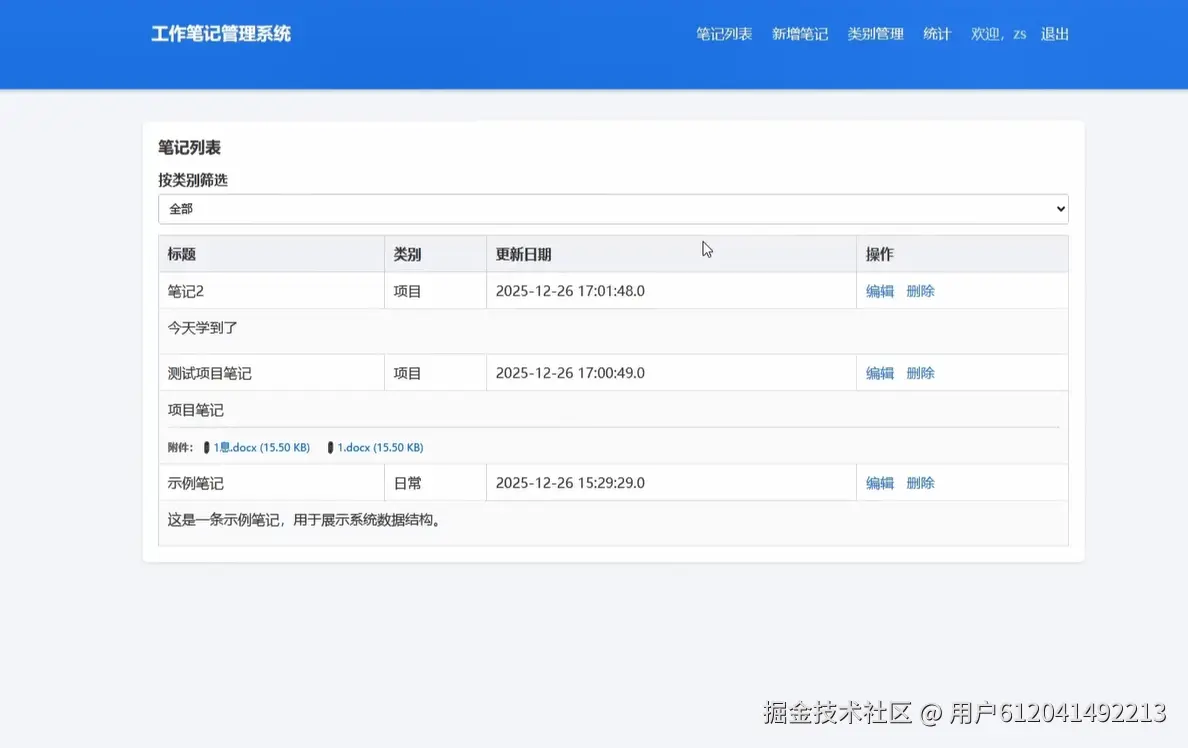1188x748 pixels.
Task: Delete the 测试项目笔记 note
Action: click(x=920, y=373)
